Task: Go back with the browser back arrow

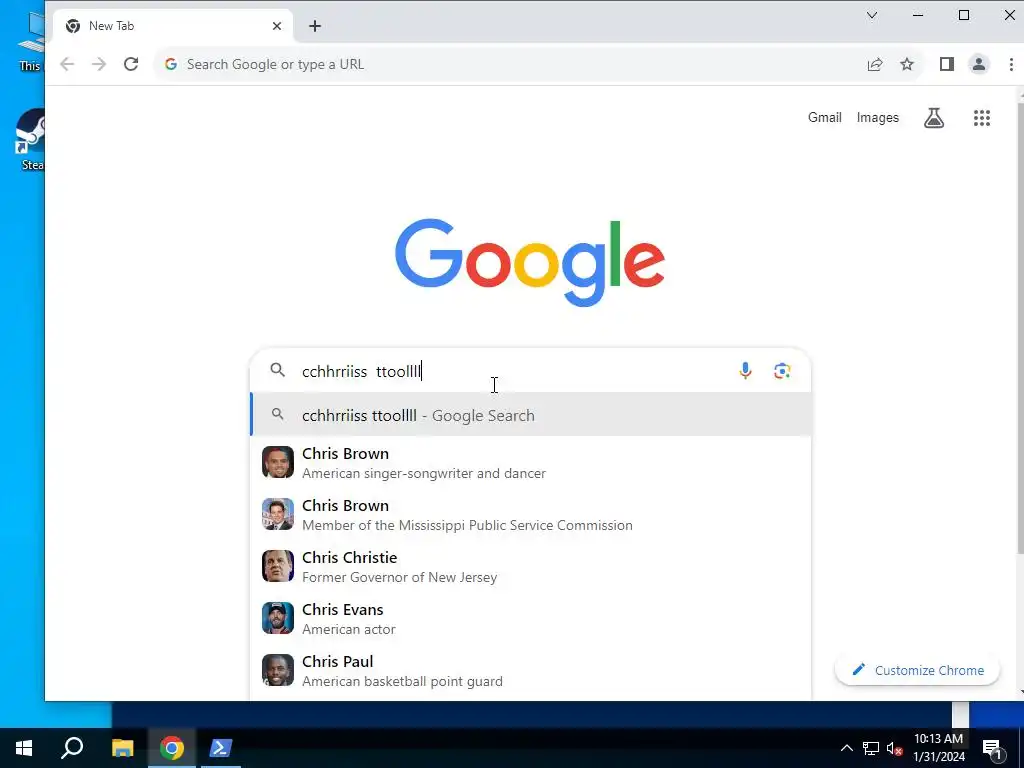Action: [x=67, y=64]
